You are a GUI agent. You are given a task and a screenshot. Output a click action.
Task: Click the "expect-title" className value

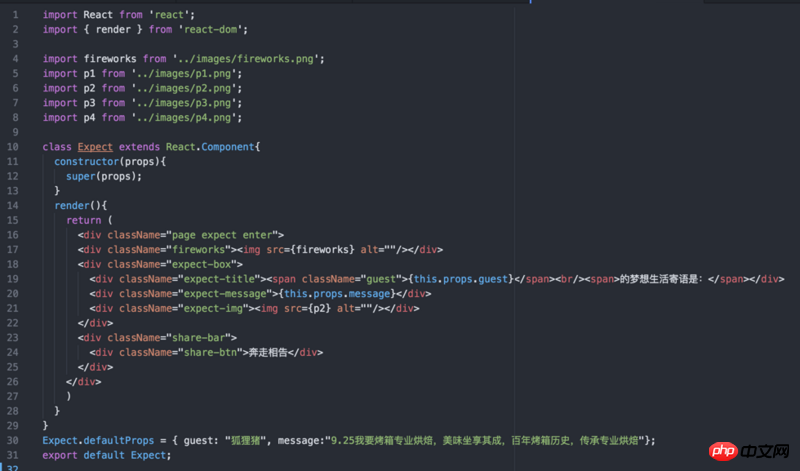[x=219, y=279]
